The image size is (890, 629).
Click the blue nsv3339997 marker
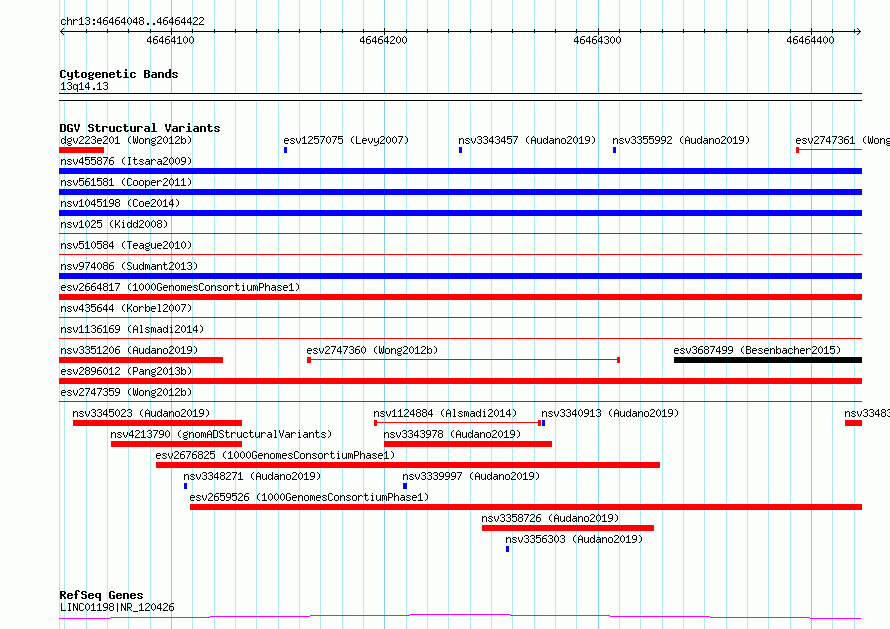click(405, 486)
